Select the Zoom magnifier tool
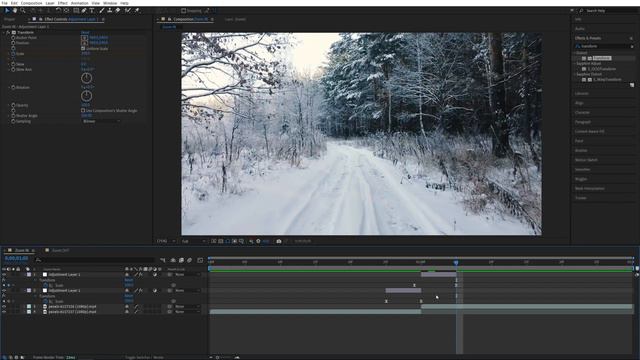Viewport: 640px width, 360px height. (x=23, y=10)
